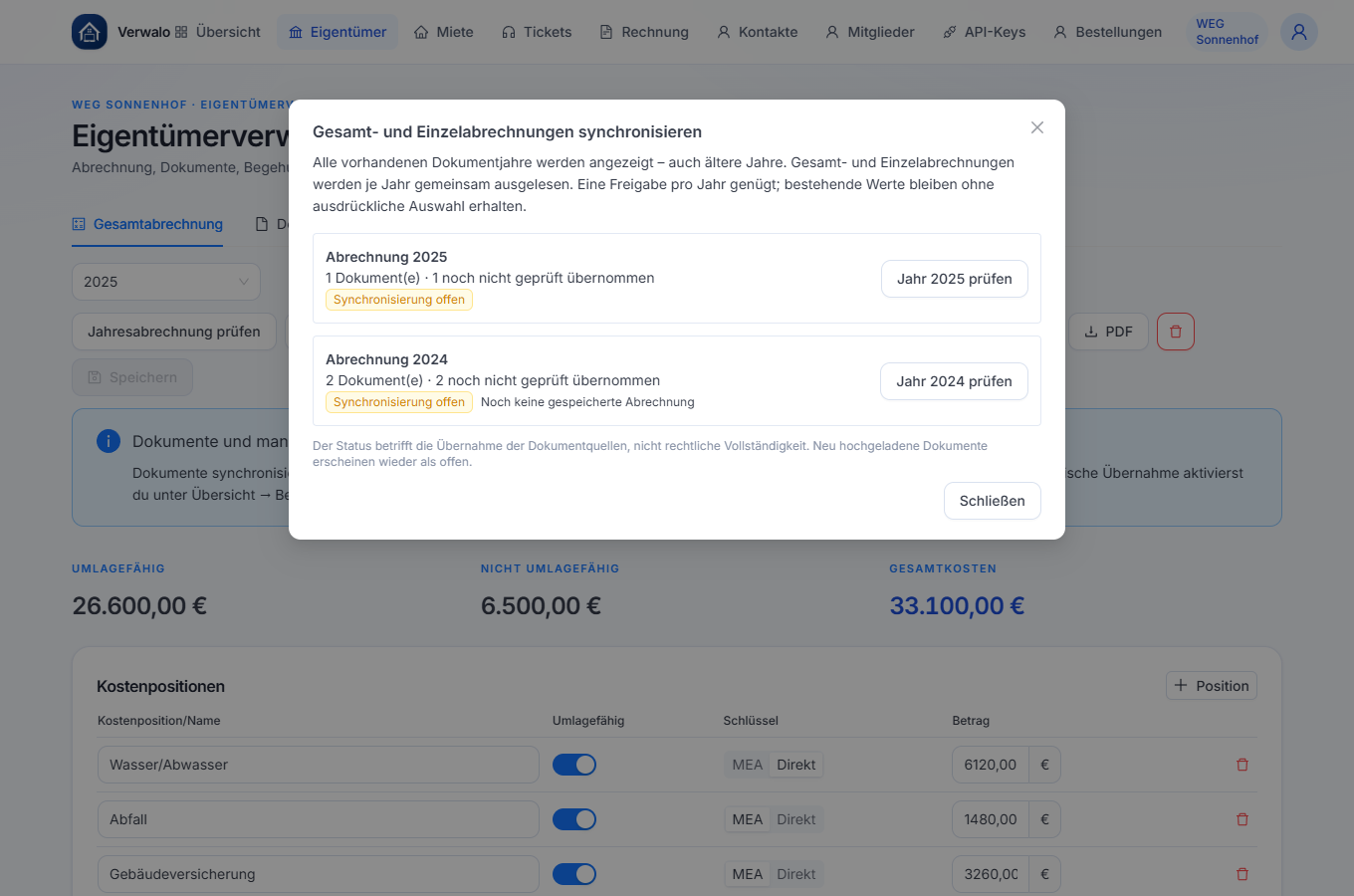Toggle Umlagefähig for Gebäudeversicherung
This screenshot has height=896, width=1354.
574,874
